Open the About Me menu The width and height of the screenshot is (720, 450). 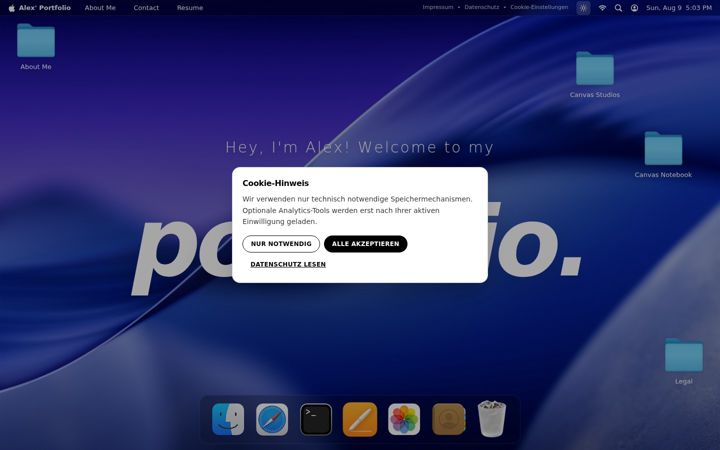pyautogui.click(x=100, y=8)
